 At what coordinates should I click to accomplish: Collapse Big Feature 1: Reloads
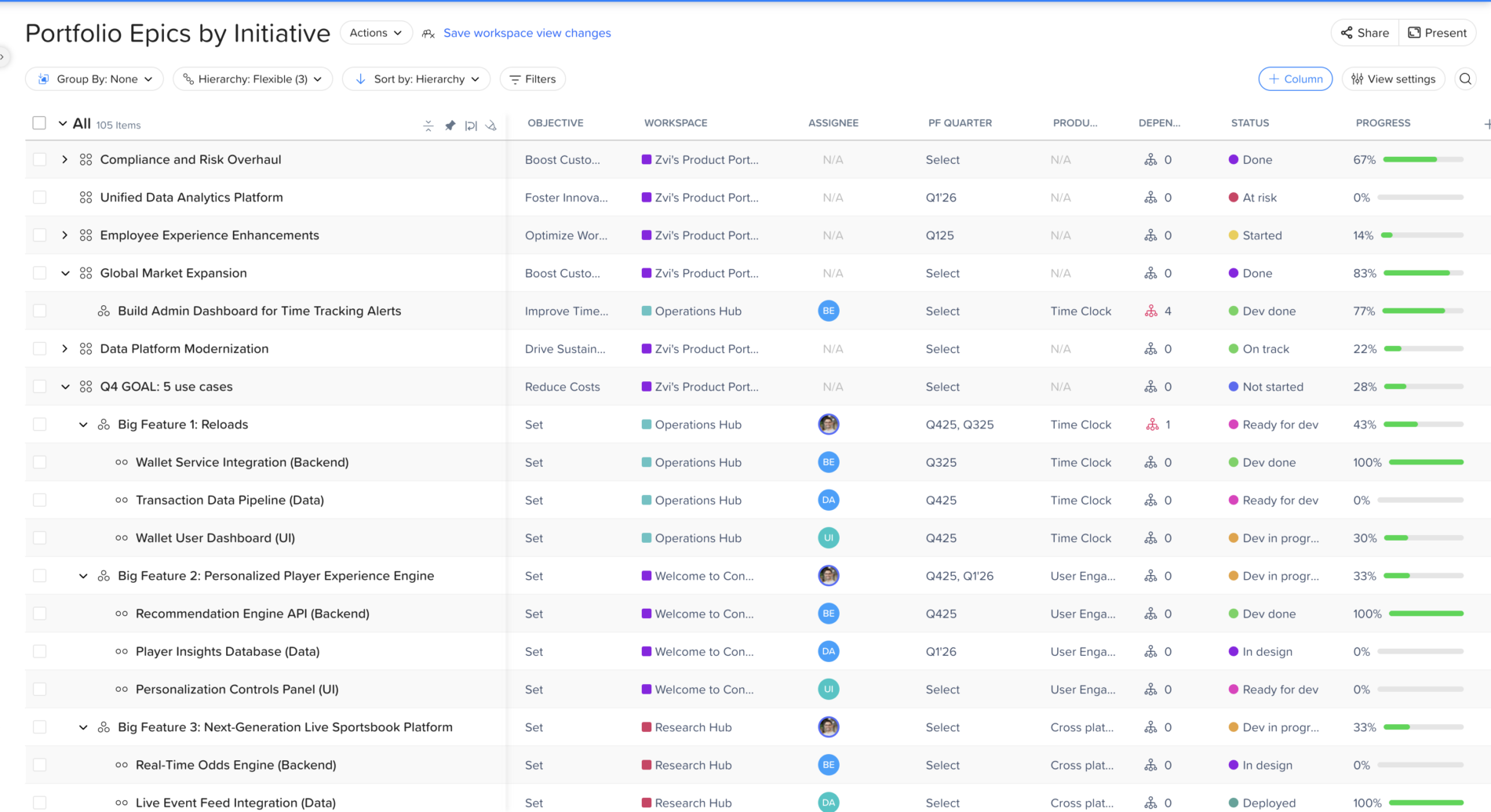pos(83,425)
